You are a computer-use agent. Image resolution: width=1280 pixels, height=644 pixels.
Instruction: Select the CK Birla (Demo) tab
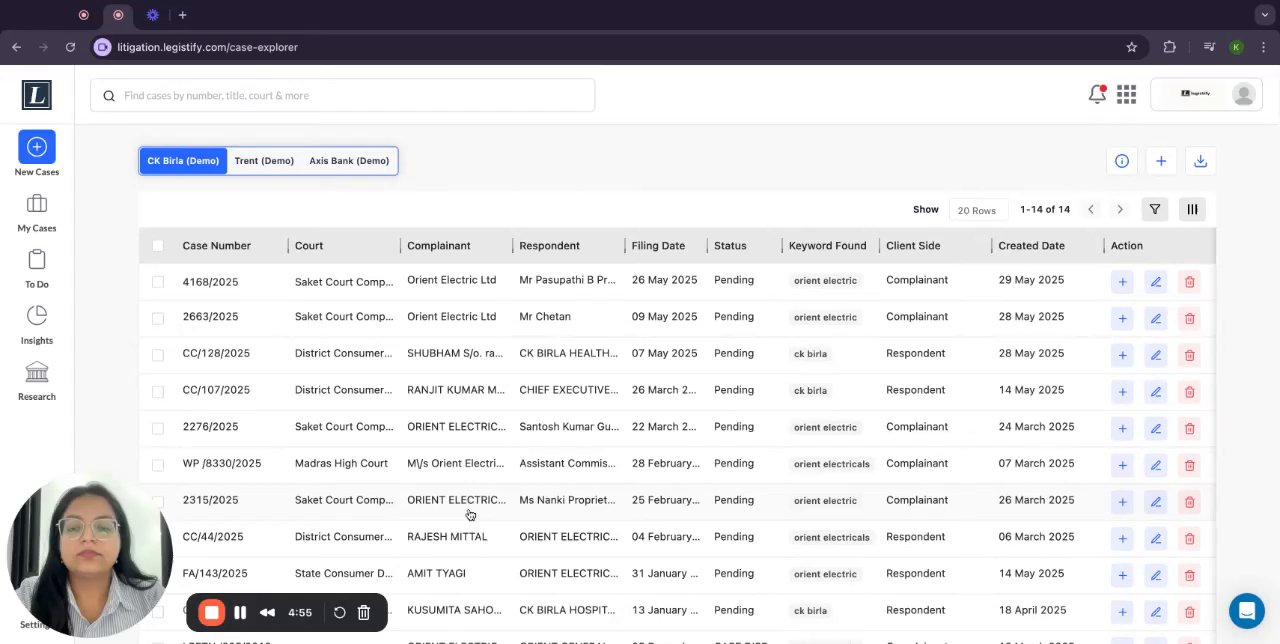click(183, 161)
